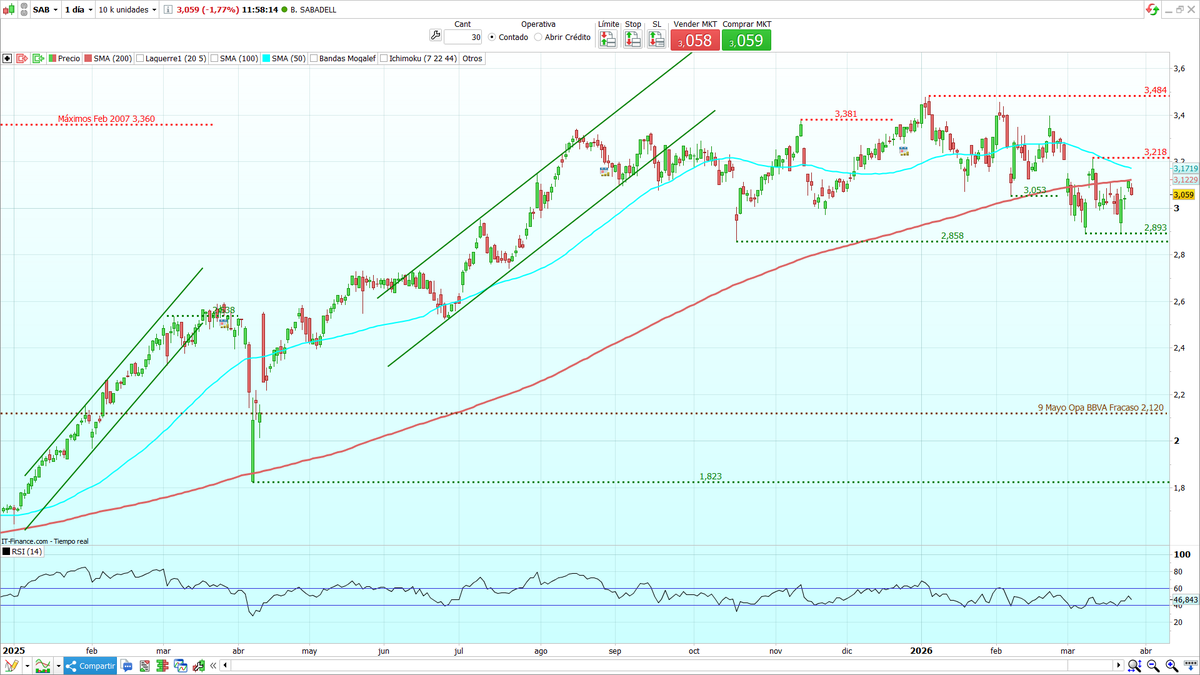Click the zoom in magnifier icon
Screen dimensions: 1200x675
pyautogui.click(x=1171, y=663)
